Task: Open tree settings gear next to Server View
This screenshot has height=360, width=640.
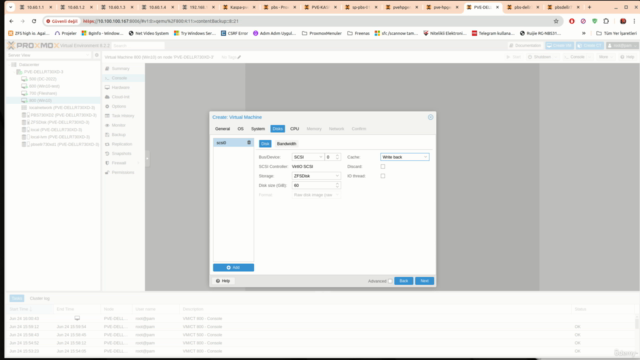Action: [x=97, y=55]
